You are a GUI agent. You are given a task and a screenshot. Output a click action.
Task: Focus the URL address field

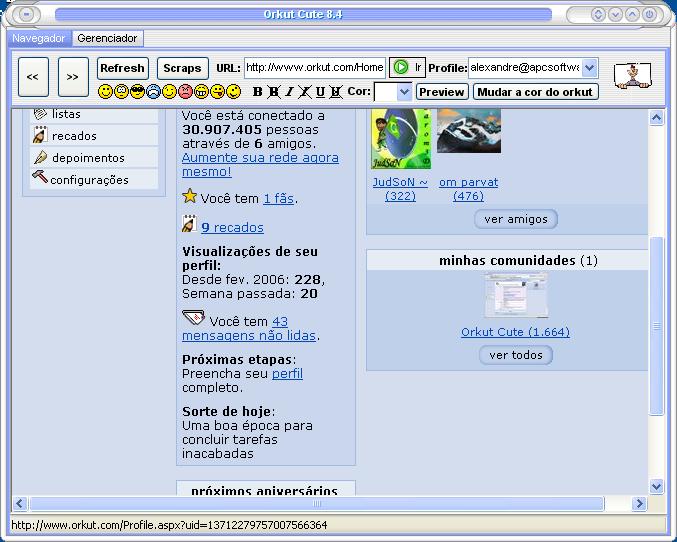point(315,68)
